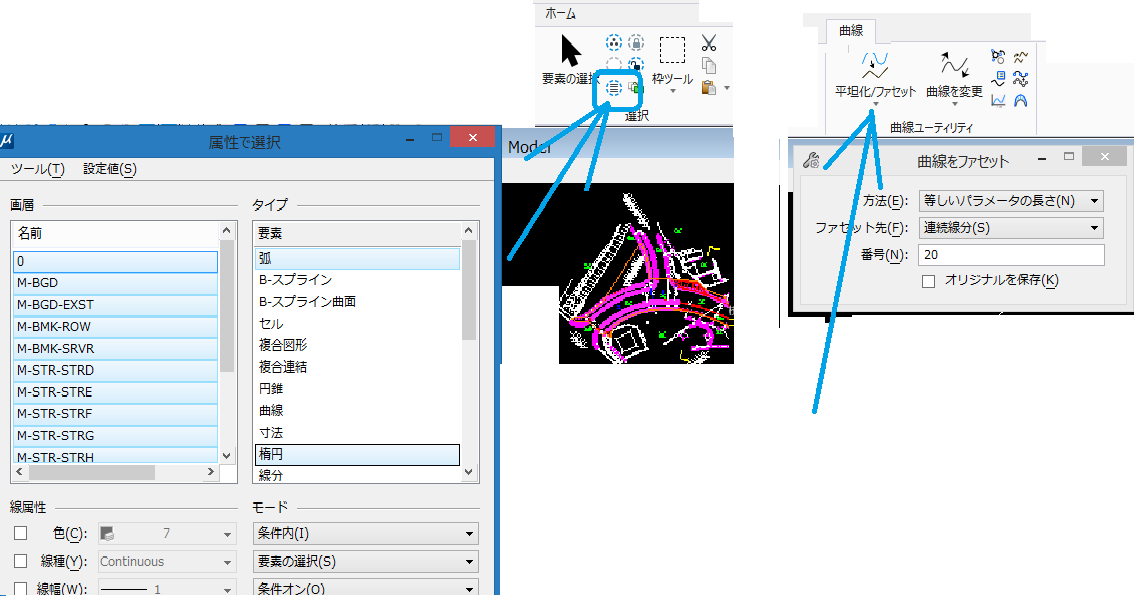Switch to the ホーム ribbon tab
Image resolution: width=1134 pixels, height=598 pixels.
click(560, 13)
